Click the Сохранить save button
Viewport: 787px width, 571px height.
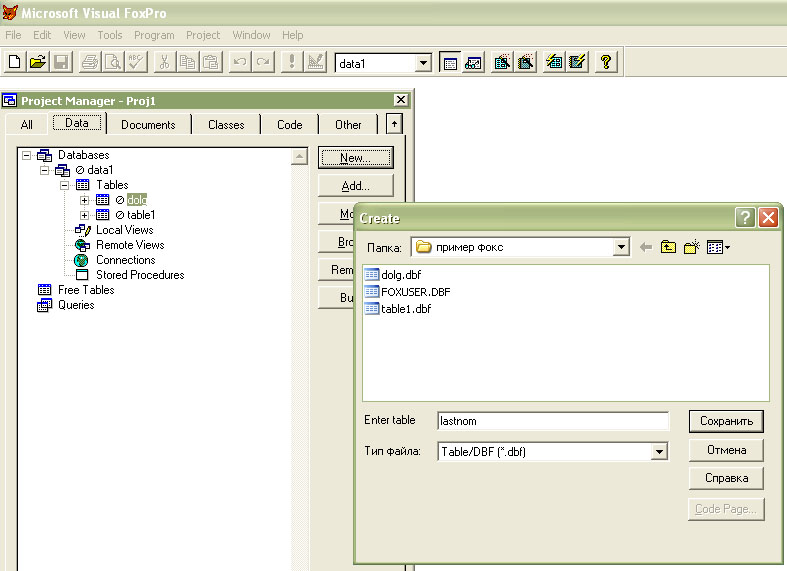pyautogui.click(x=726, y=421)
